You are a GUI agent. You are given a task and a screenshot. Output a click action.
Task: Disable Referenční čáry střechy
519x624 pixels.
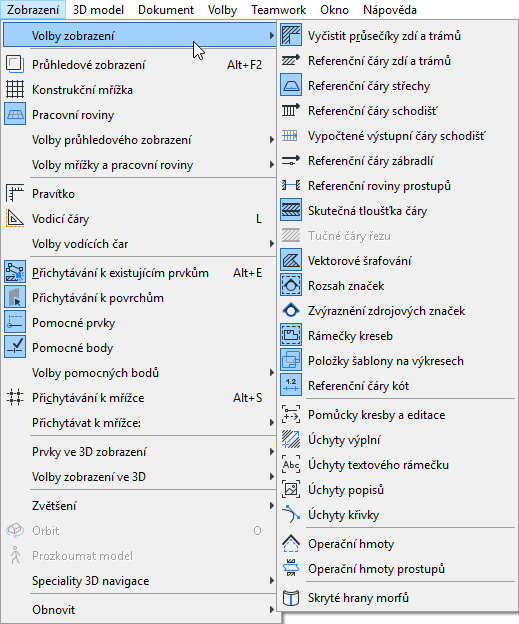tap(397, 86)
